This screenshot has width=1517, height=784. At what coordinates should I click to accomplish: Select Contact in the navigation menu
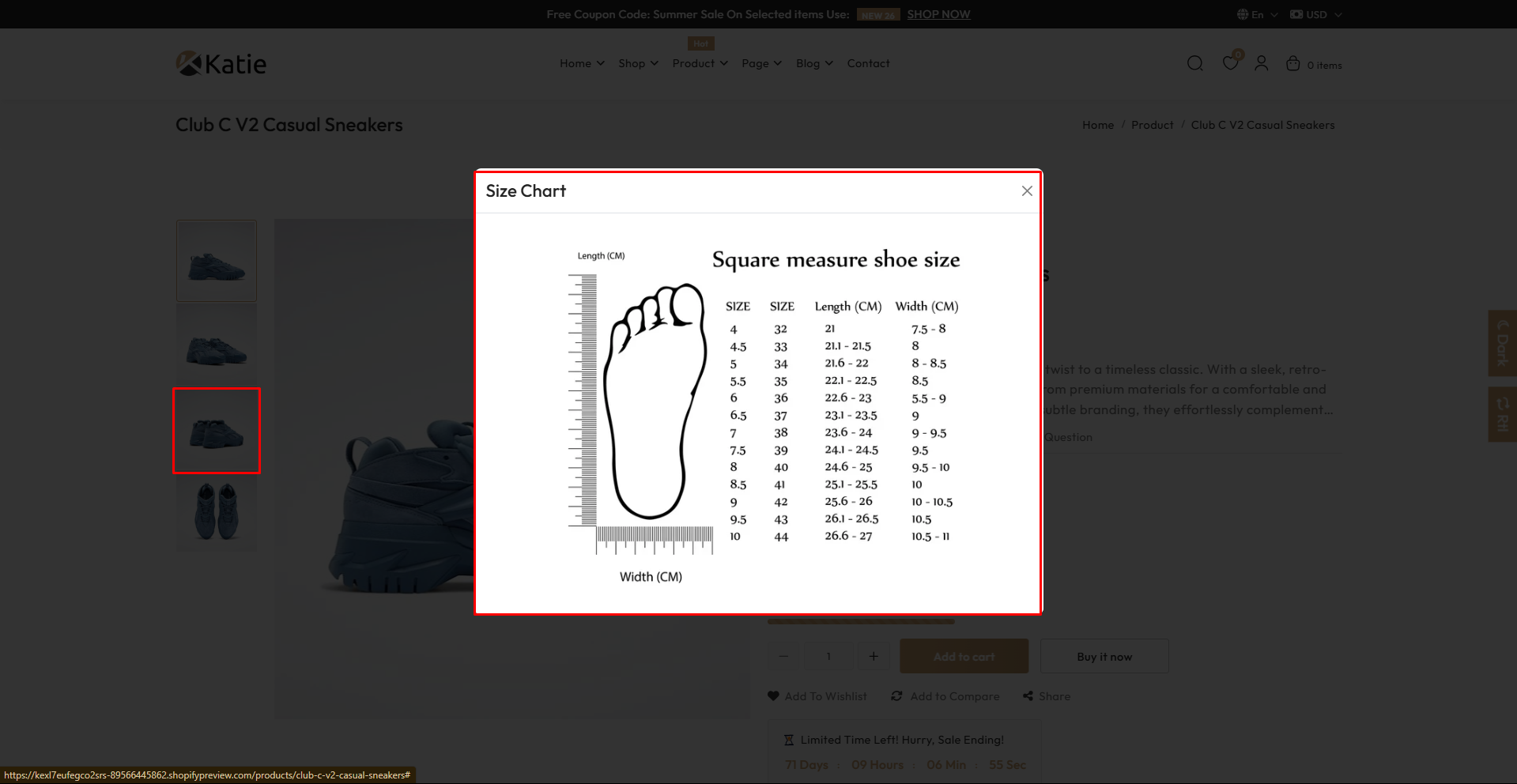867,63
